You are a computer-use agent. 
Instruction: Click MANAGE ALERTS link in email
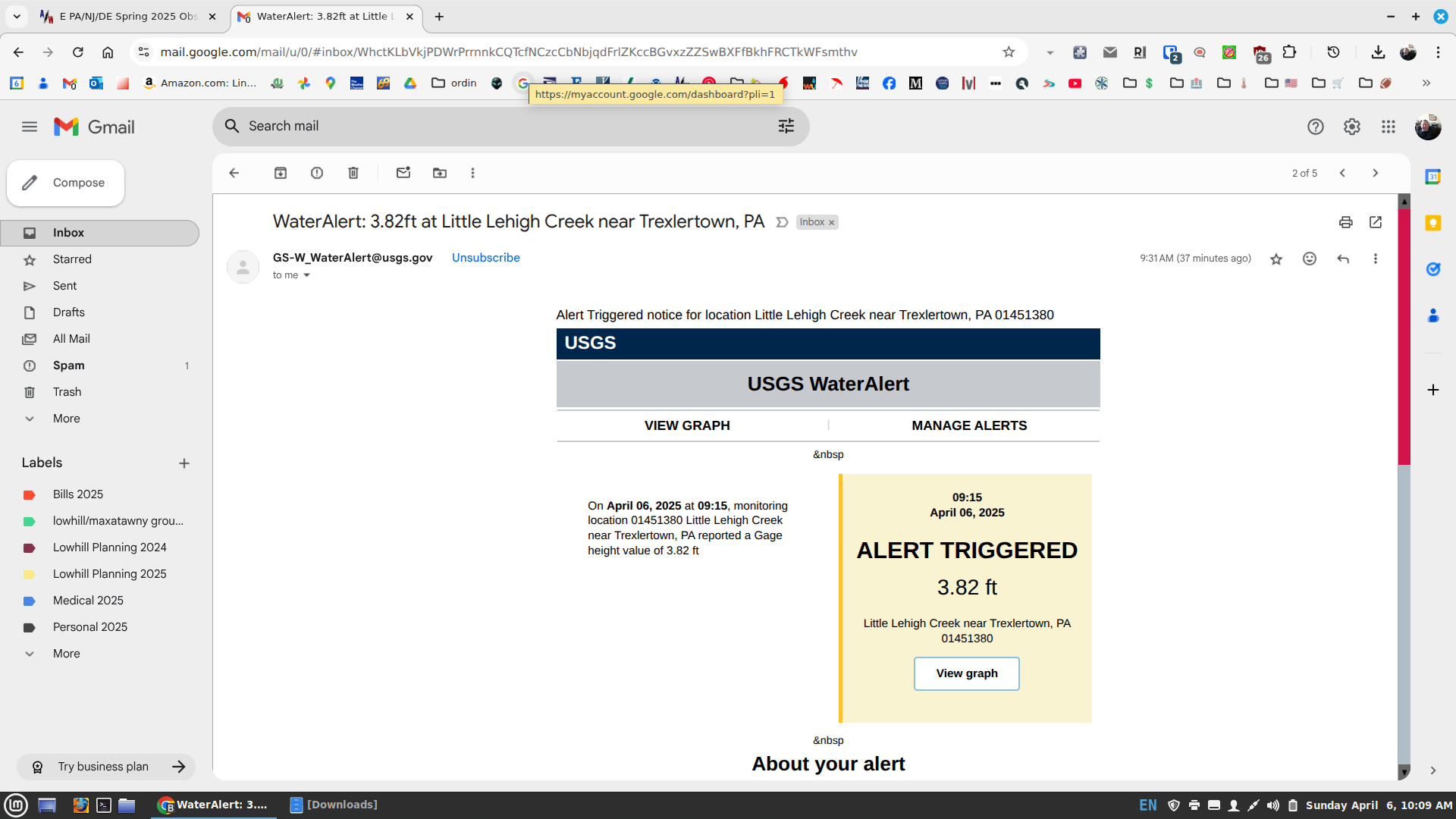(x=969, y=425)
